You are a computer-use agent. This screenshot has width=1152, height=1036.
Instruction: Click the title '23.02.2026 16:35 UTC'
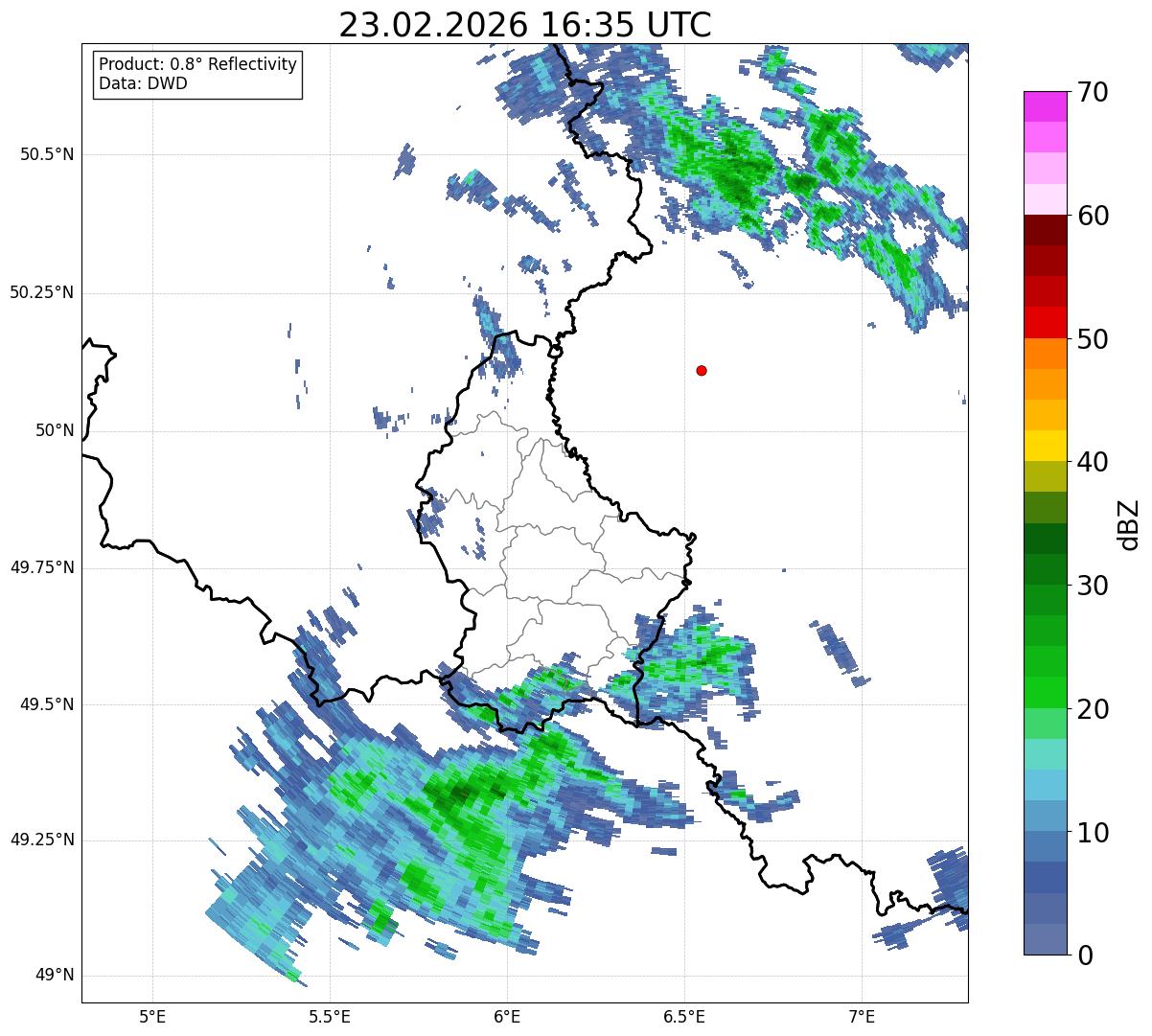point(525,25)
